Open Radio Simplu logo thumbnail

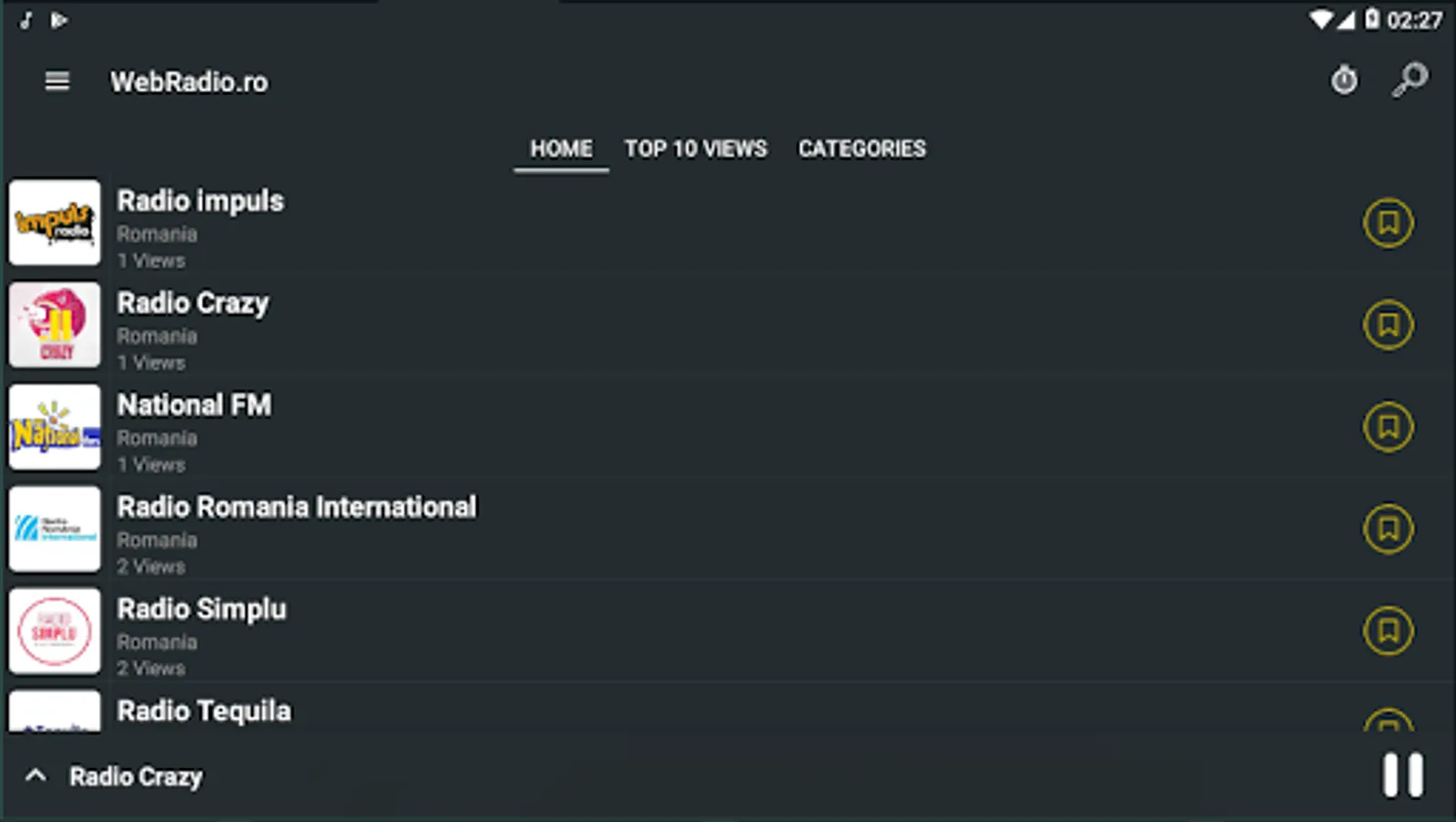pyautogui.click(x=55, y=631)
